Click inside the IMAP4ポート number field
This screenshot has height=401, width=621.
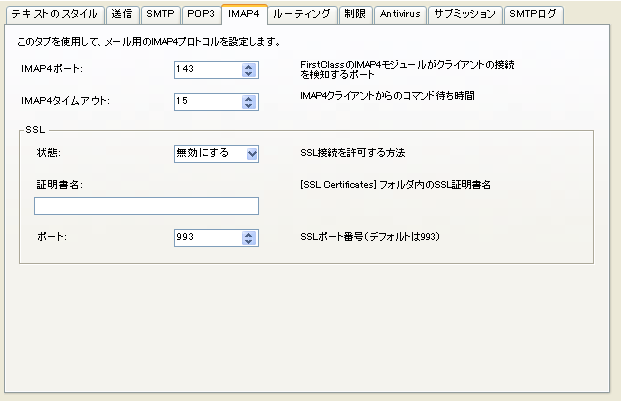pos(206,68)
